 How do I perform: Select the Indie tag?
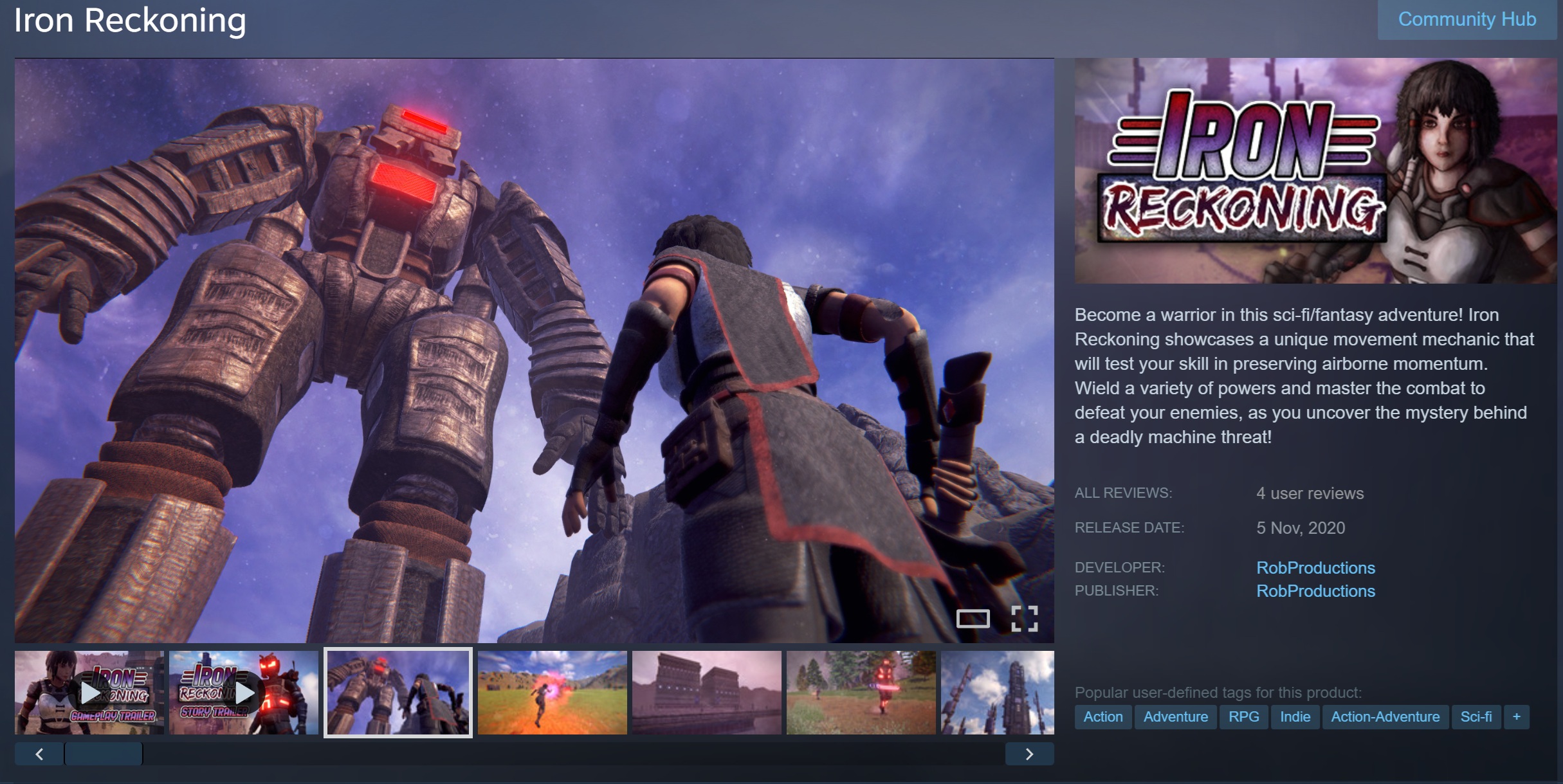(x=1295, y=716)
